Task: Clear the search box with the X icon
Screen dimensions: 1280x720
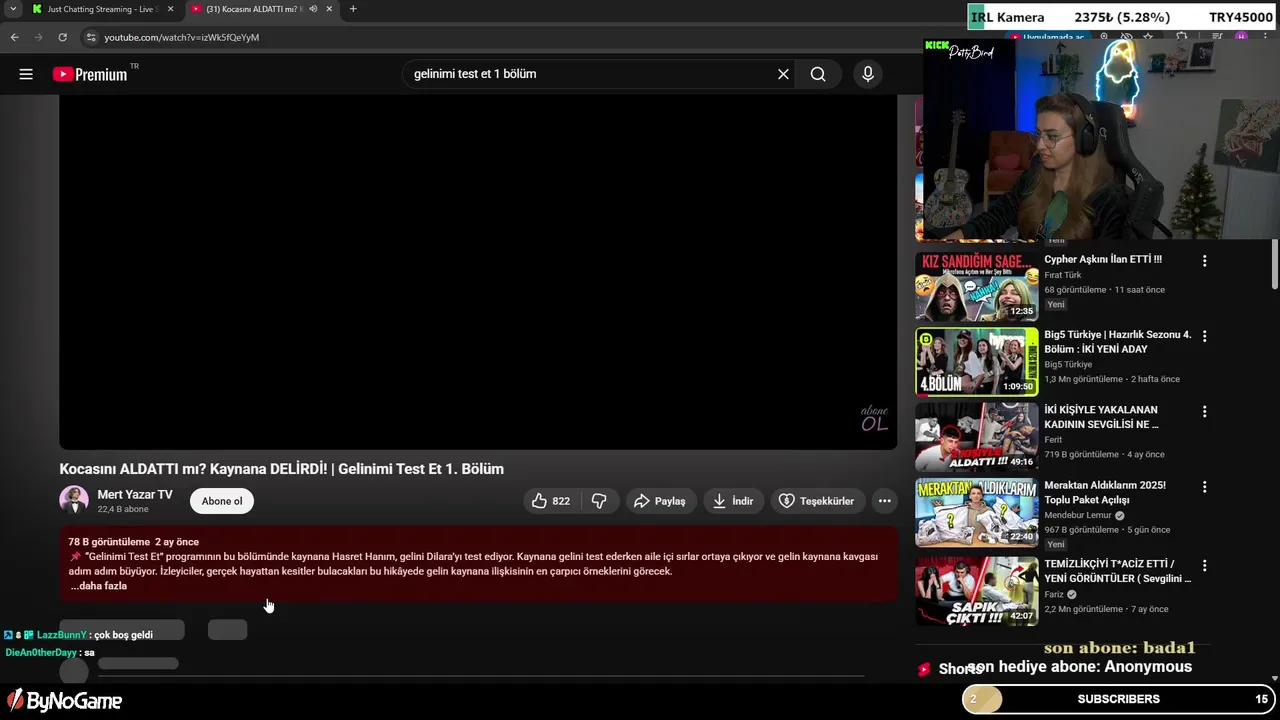Action: click(x=783, y=74)
